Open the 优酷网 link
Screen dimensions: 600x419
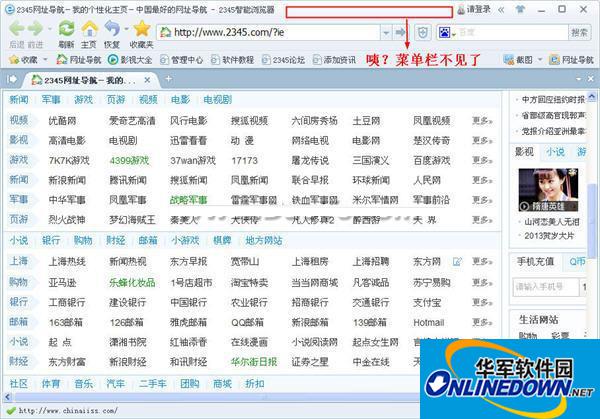click(x=62, y=121)
